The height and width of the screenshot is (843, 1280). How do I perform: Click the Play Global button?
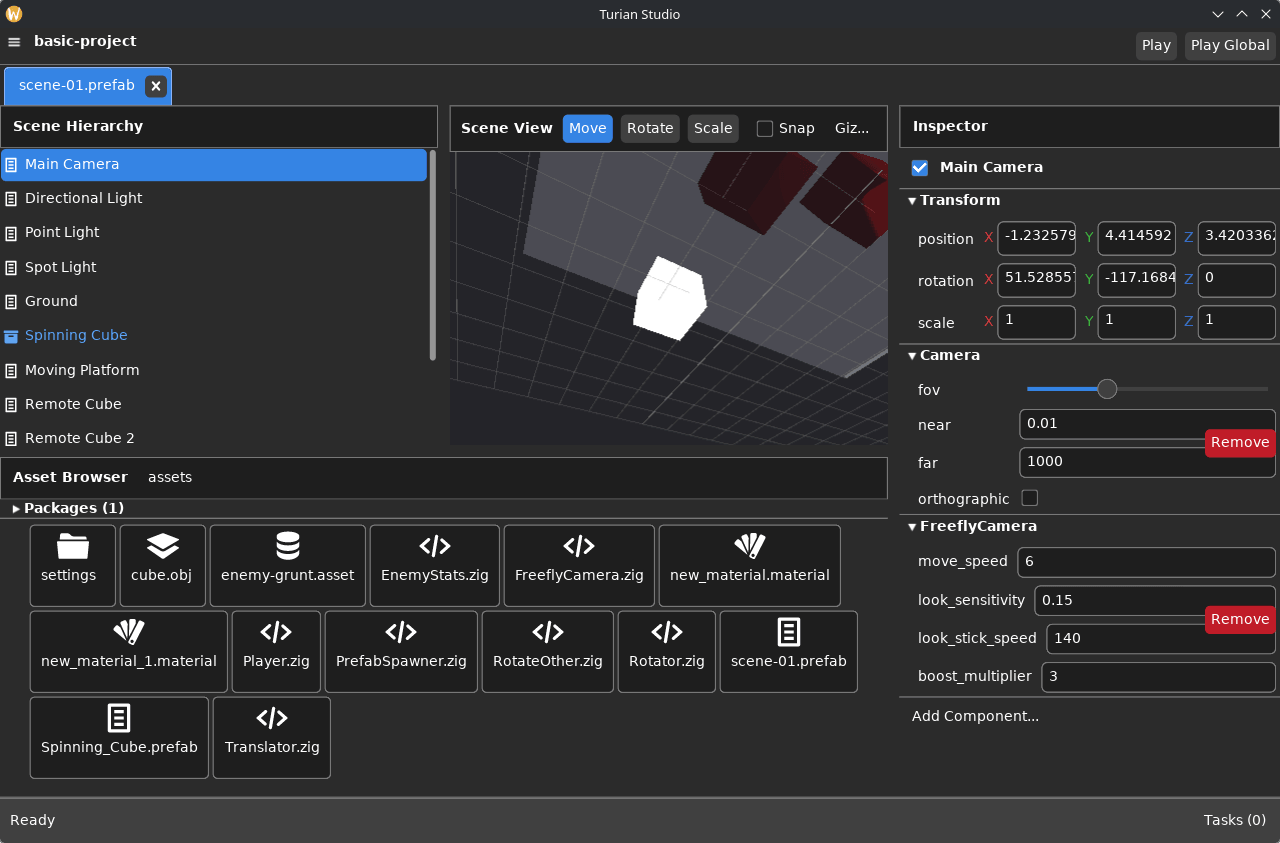[1230, 45]
